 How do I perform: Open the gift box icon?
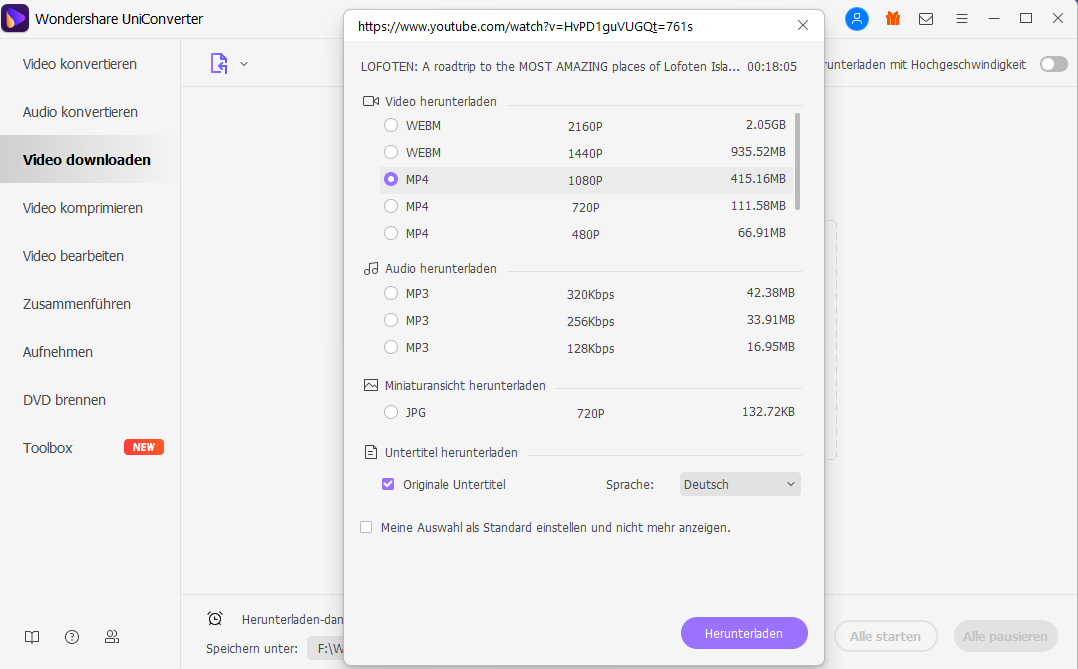click(x=893, y=19)
